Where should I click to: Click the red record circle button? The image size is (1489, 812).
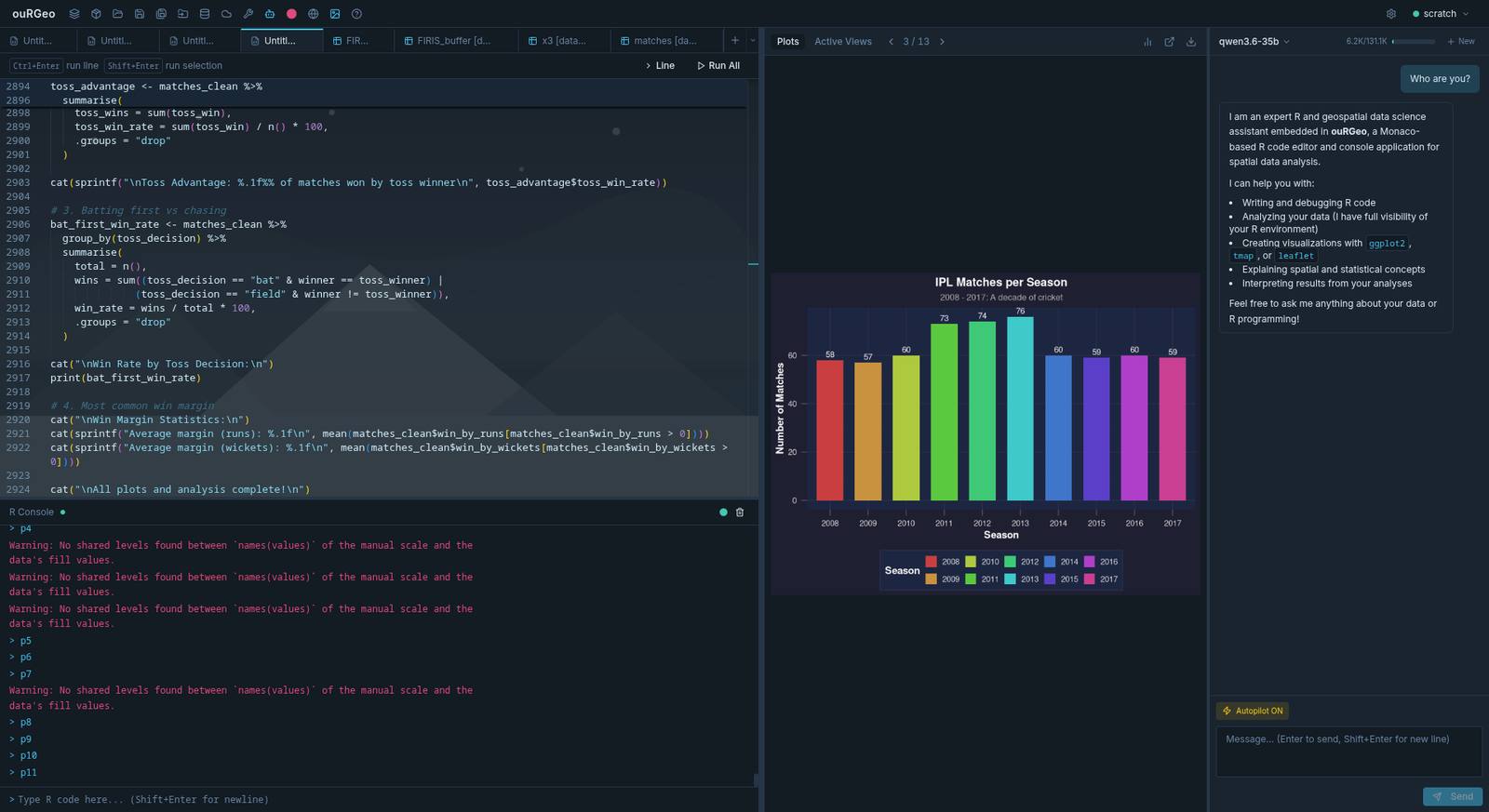pos(291,14)
